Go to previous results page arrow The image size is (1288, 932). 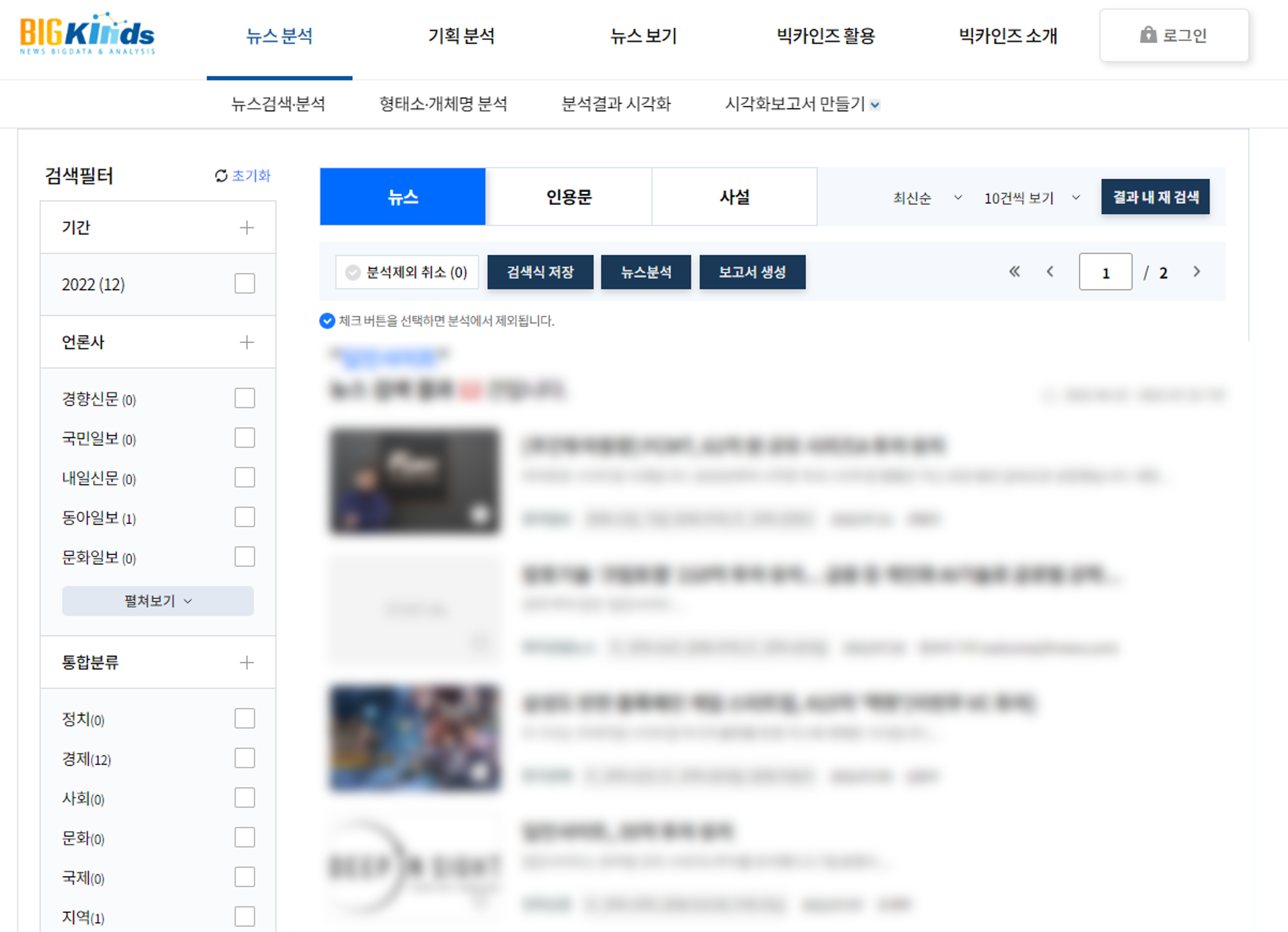1050,272
